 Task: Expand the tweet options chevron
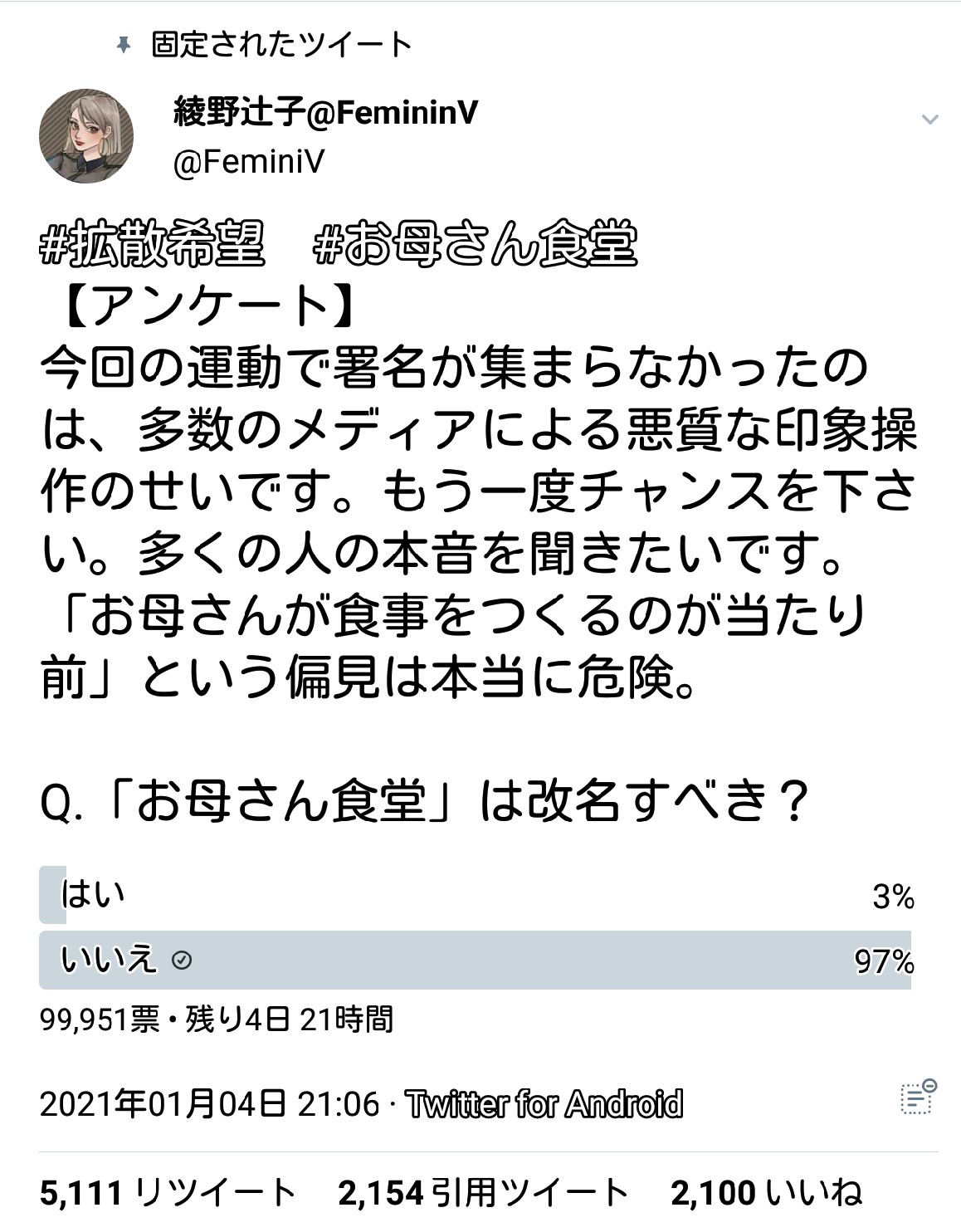[929, 120]
